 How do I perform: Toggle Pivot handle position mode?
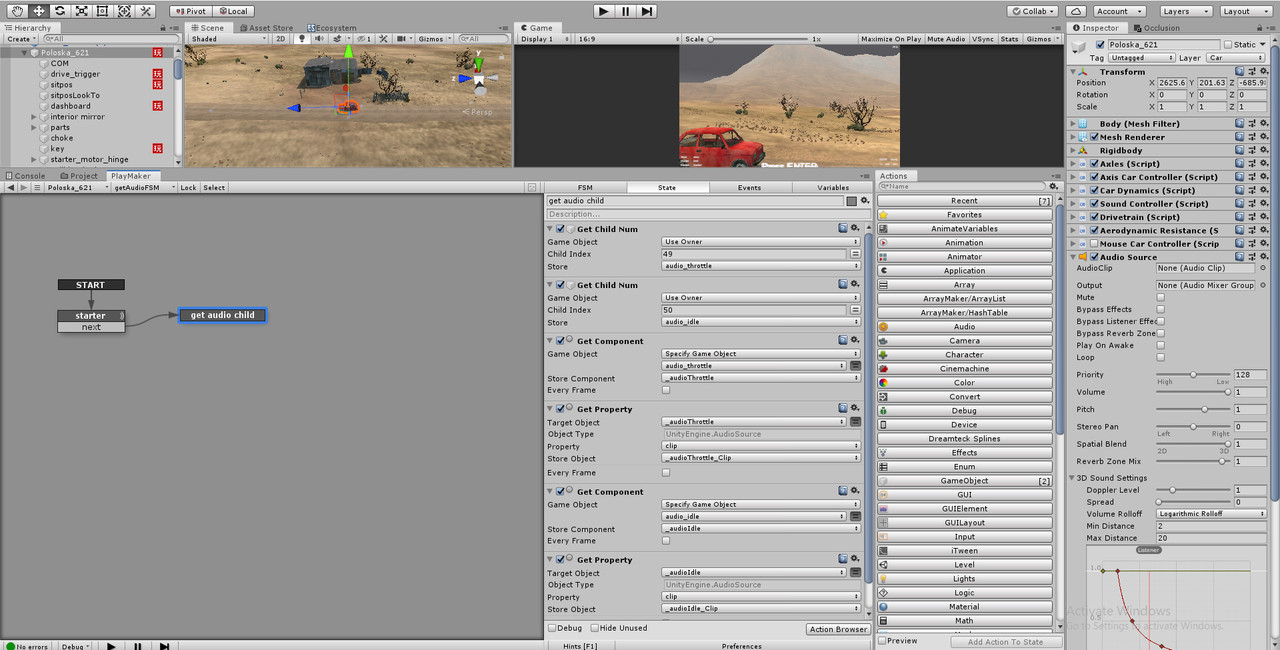coord(190,11)
